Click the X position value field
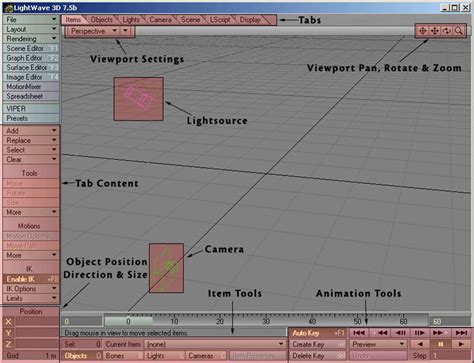Viewport: 474px width, 363px height. point(37,322)
